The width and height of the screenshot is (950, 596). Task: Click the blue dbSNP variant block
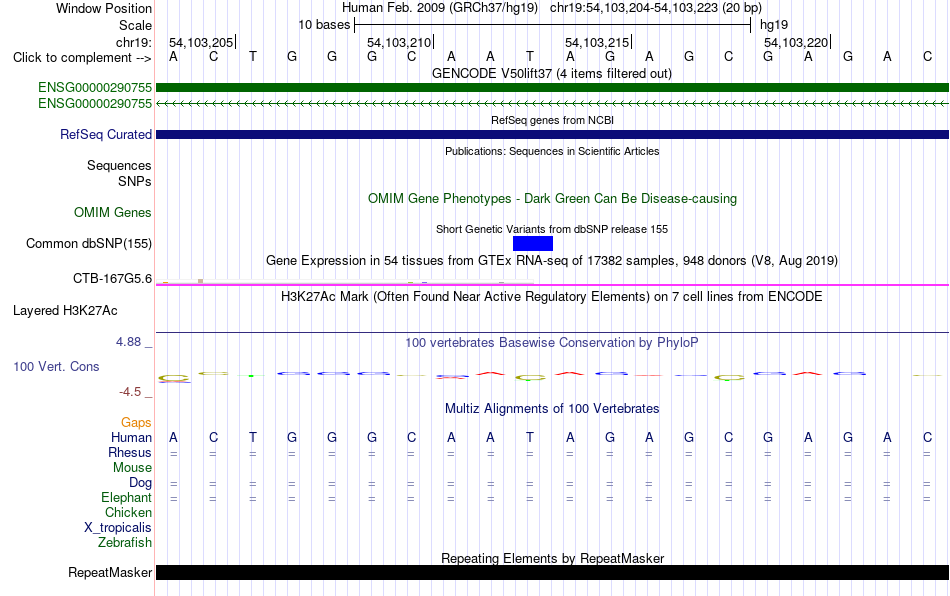point(533,243)
